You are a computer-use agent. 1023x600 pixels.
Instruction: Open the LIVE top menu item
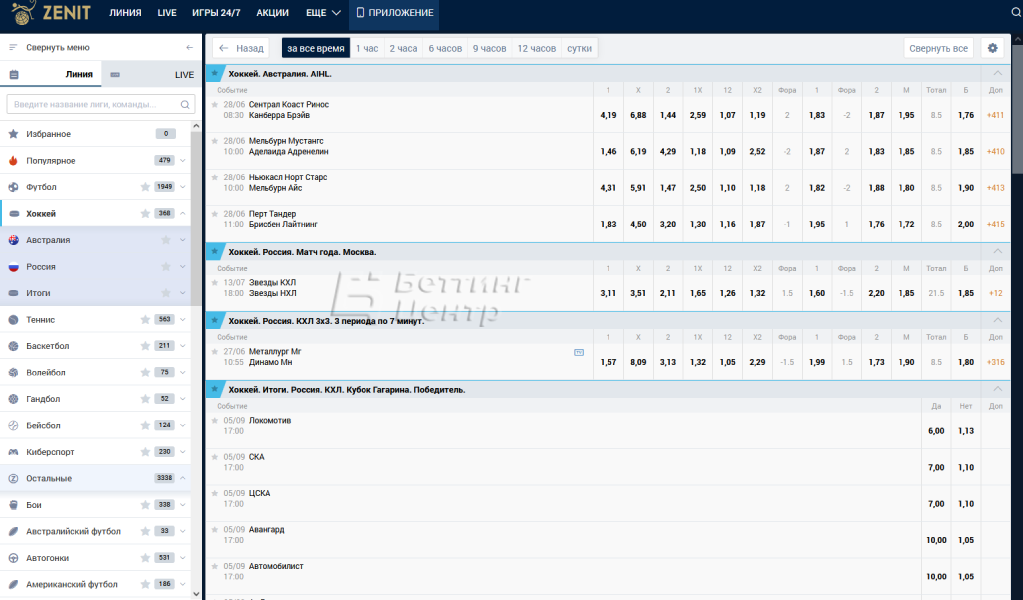coord(167,12)
